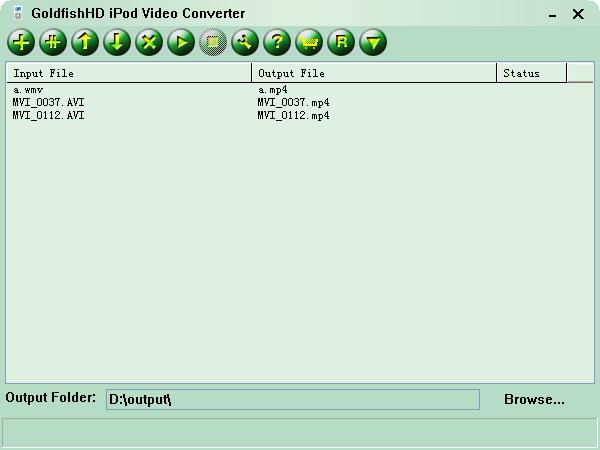Click the Add file plus icon
The width and height of the screenshot is (600, 450).
21,42
